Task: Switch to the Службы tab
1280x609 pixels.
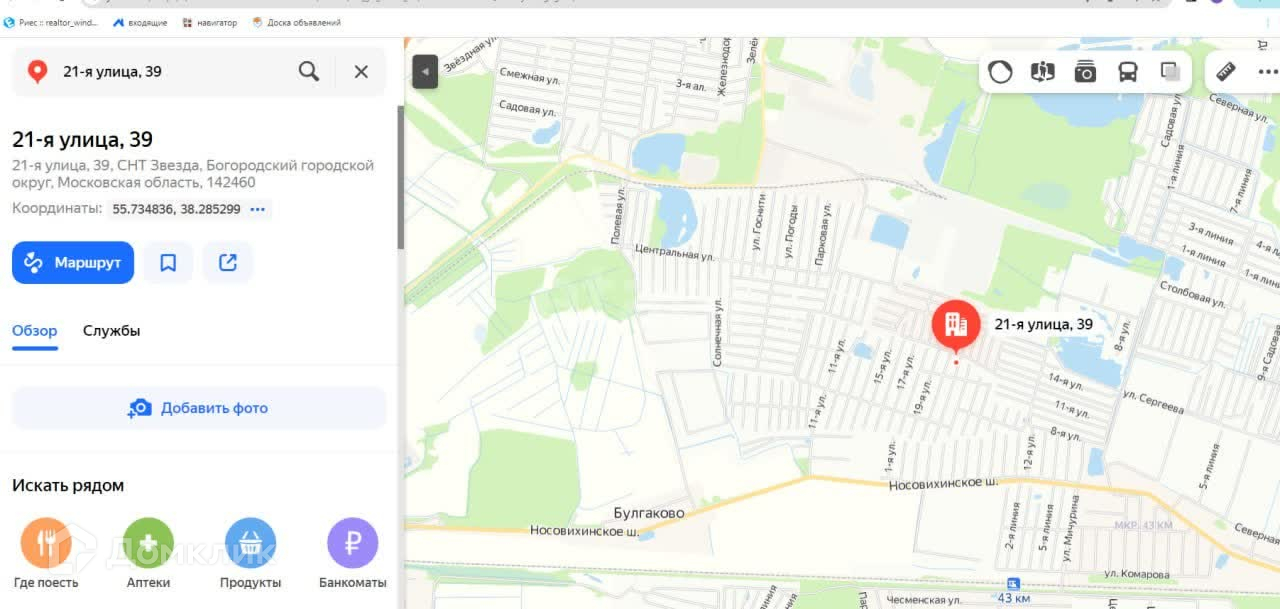Action: pyautogui.click(x=111, y=331)
